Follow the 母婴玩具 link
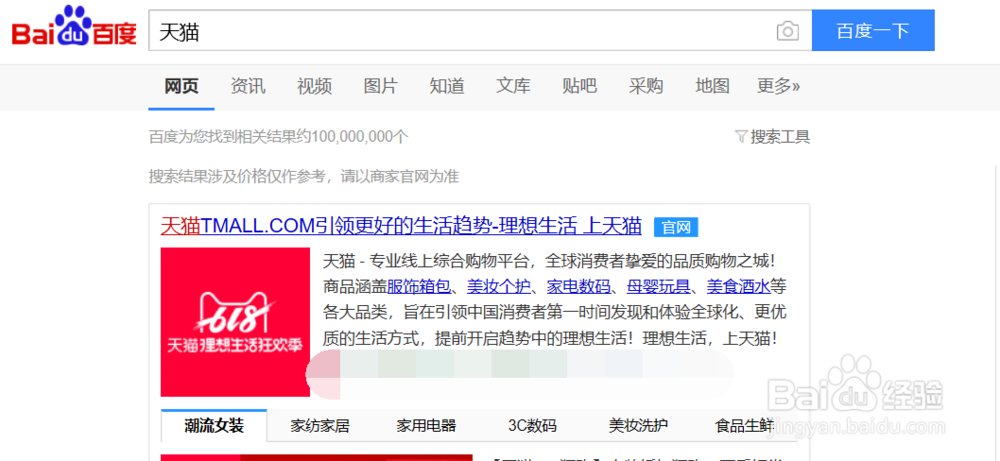This screenshot has width=1000, height=461. tap(658, 287)
